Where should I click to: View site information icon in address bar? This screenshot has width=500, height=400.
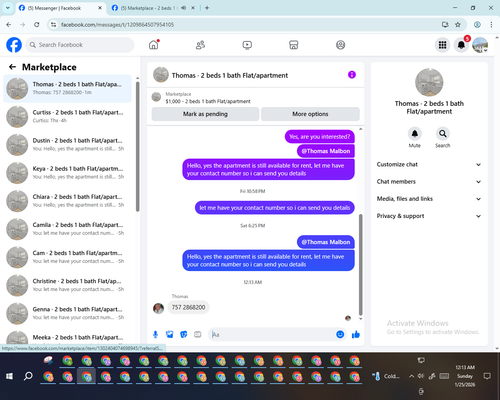(x=54, y=25)
